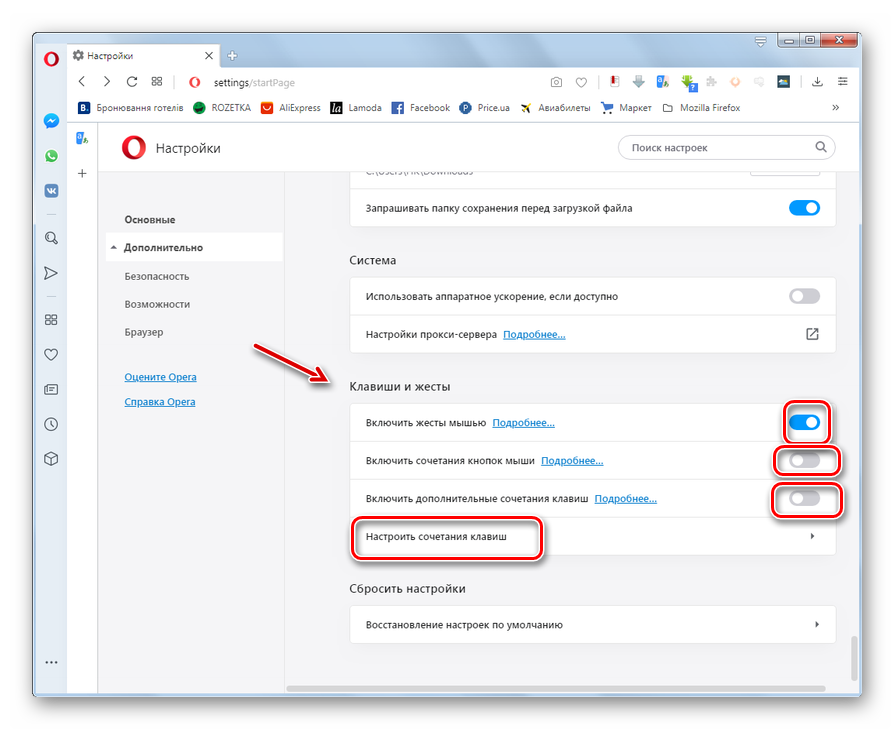The height and width of the screenshot is (730, 895).
Task: Click the Поиск настроек search field
Action: tap(727, 147)
